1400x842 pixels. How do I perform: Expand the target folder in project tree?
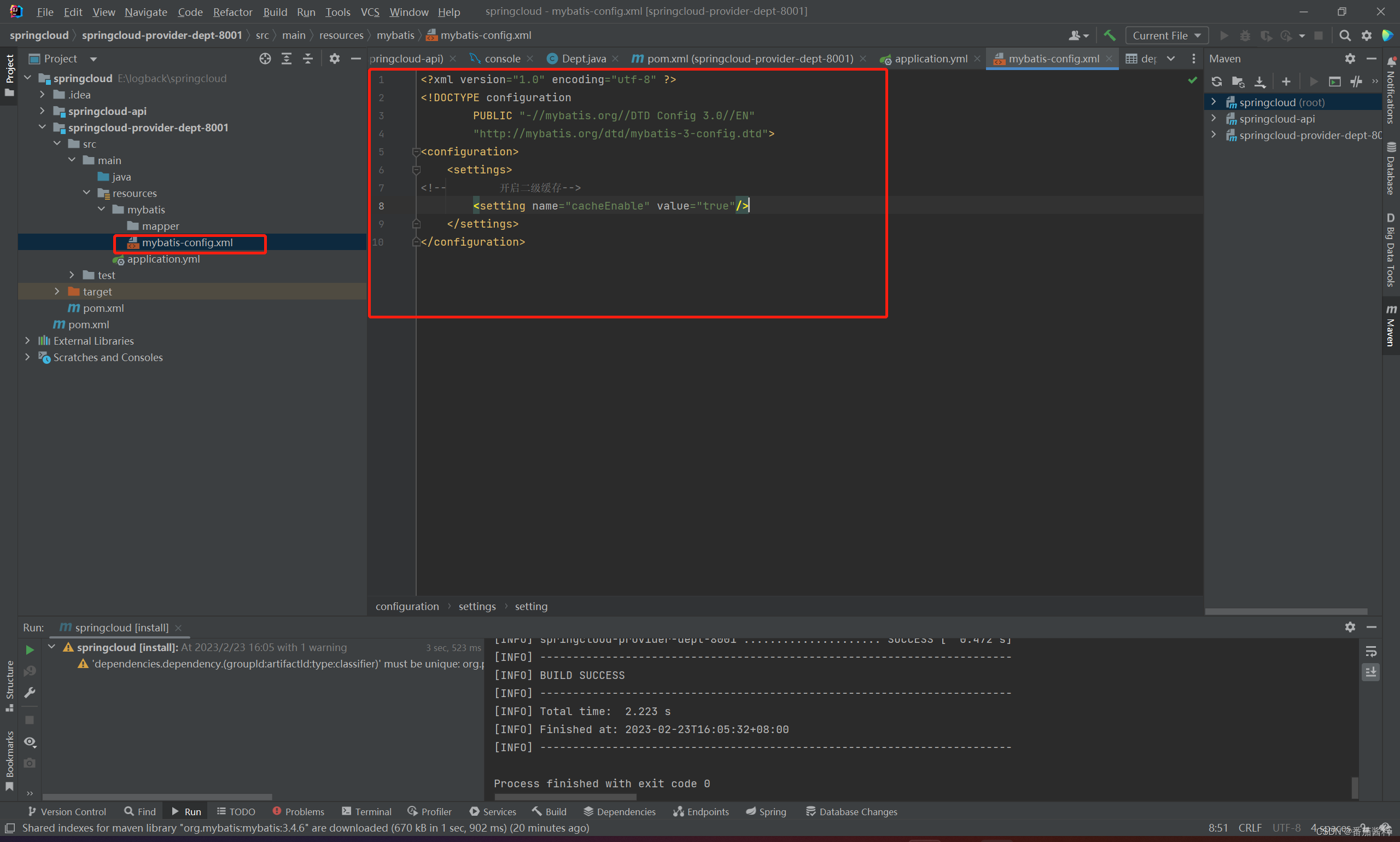tap(57, 292)
